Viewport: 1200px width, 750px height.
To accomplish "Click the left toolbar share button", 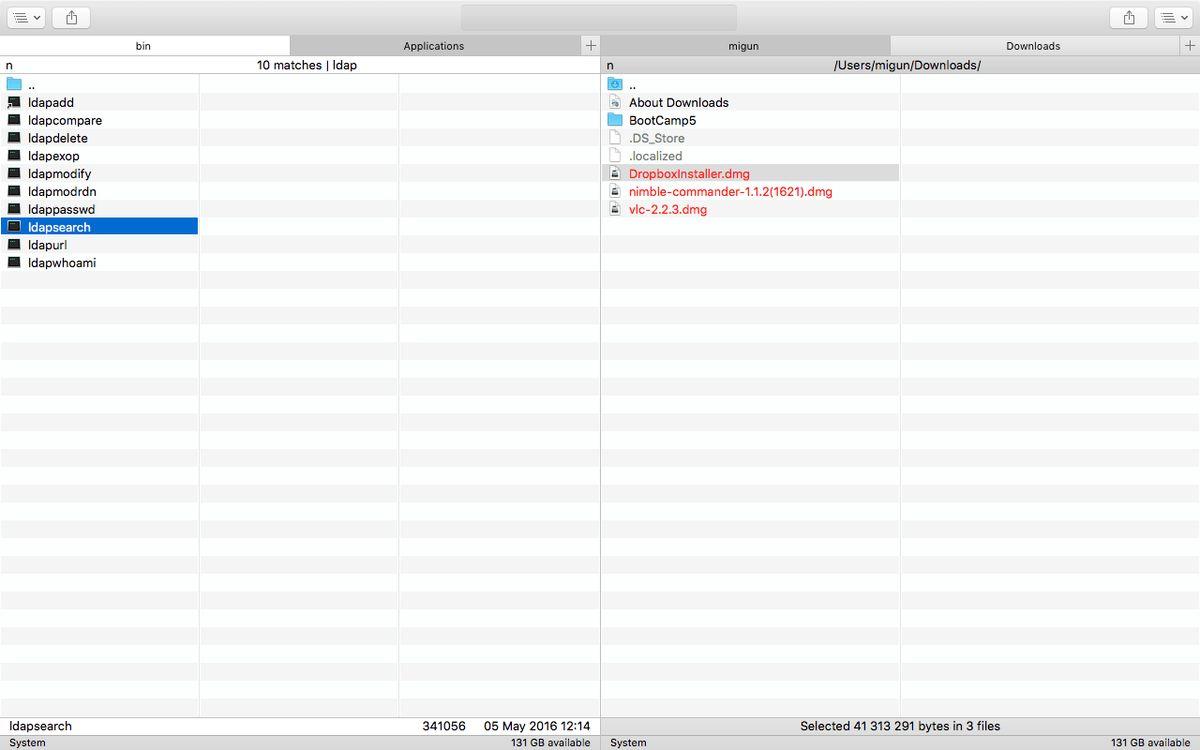I will coord(71,17).
